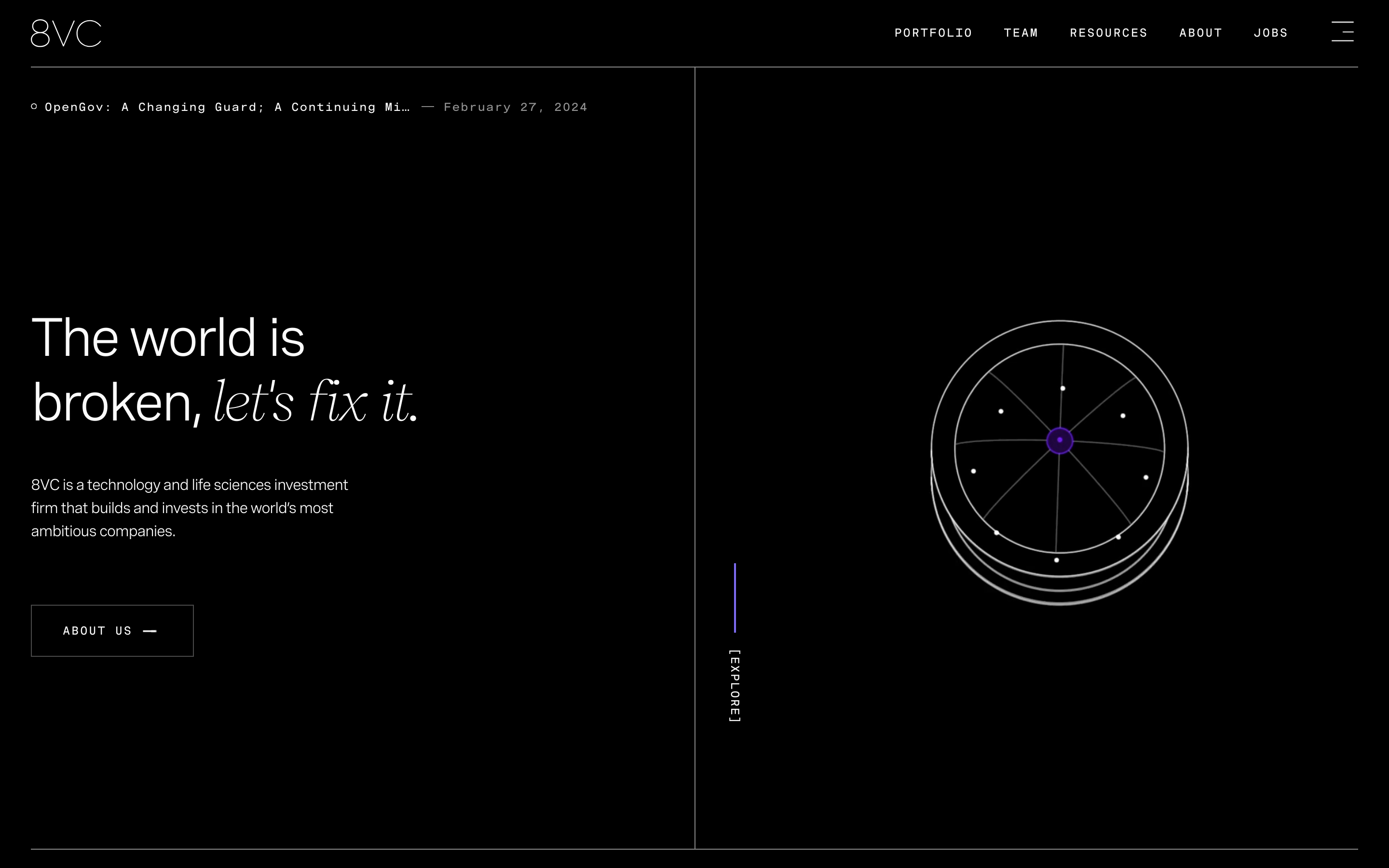Viewport: 1389px width, 868px height.
Task: Click the dash arrow inside About Us button
Action: (x=150, y=631)
